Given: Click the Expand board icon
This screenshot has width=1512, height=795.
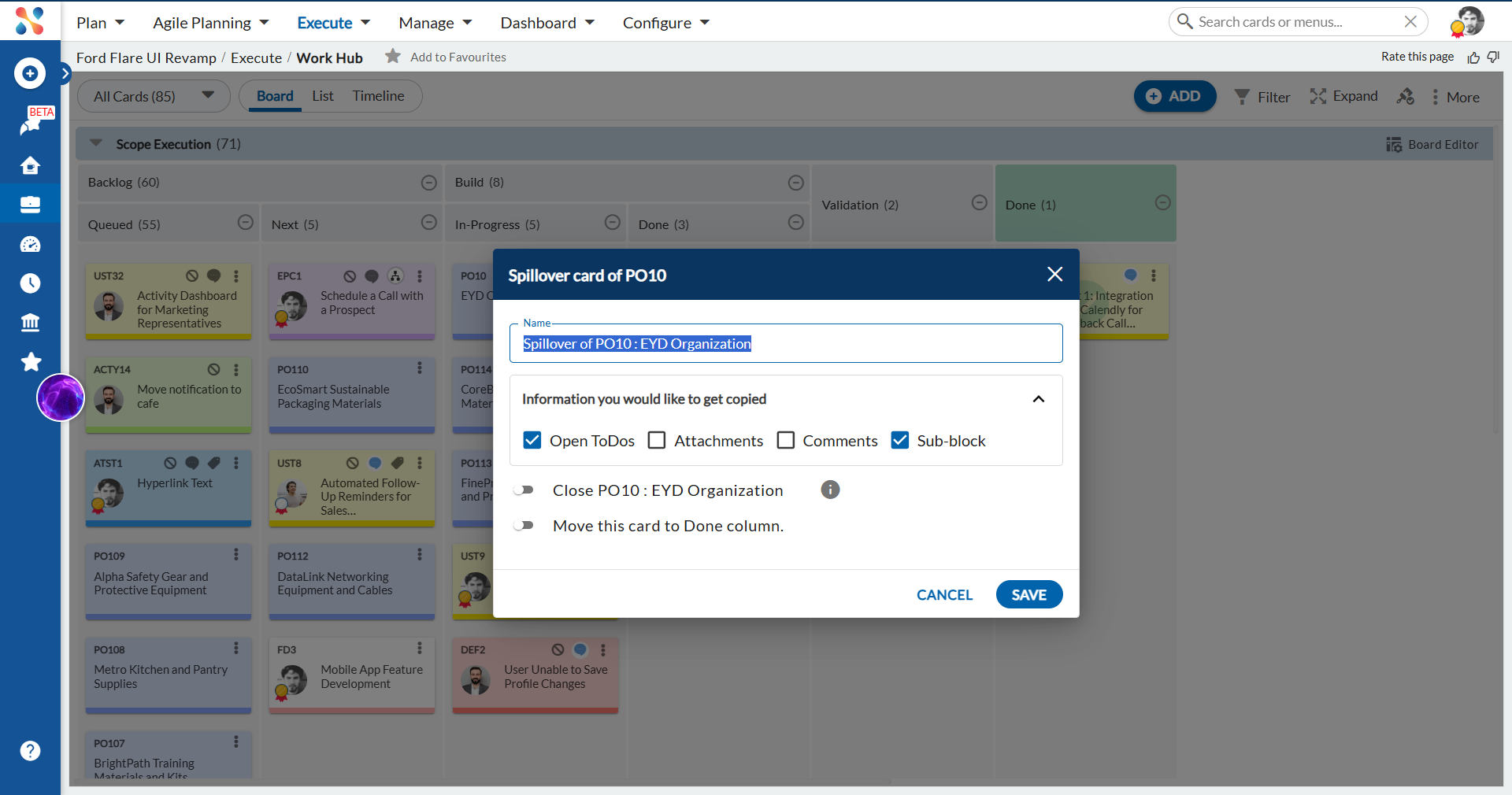Looking at the screenshot, I should coord(1317,96).
